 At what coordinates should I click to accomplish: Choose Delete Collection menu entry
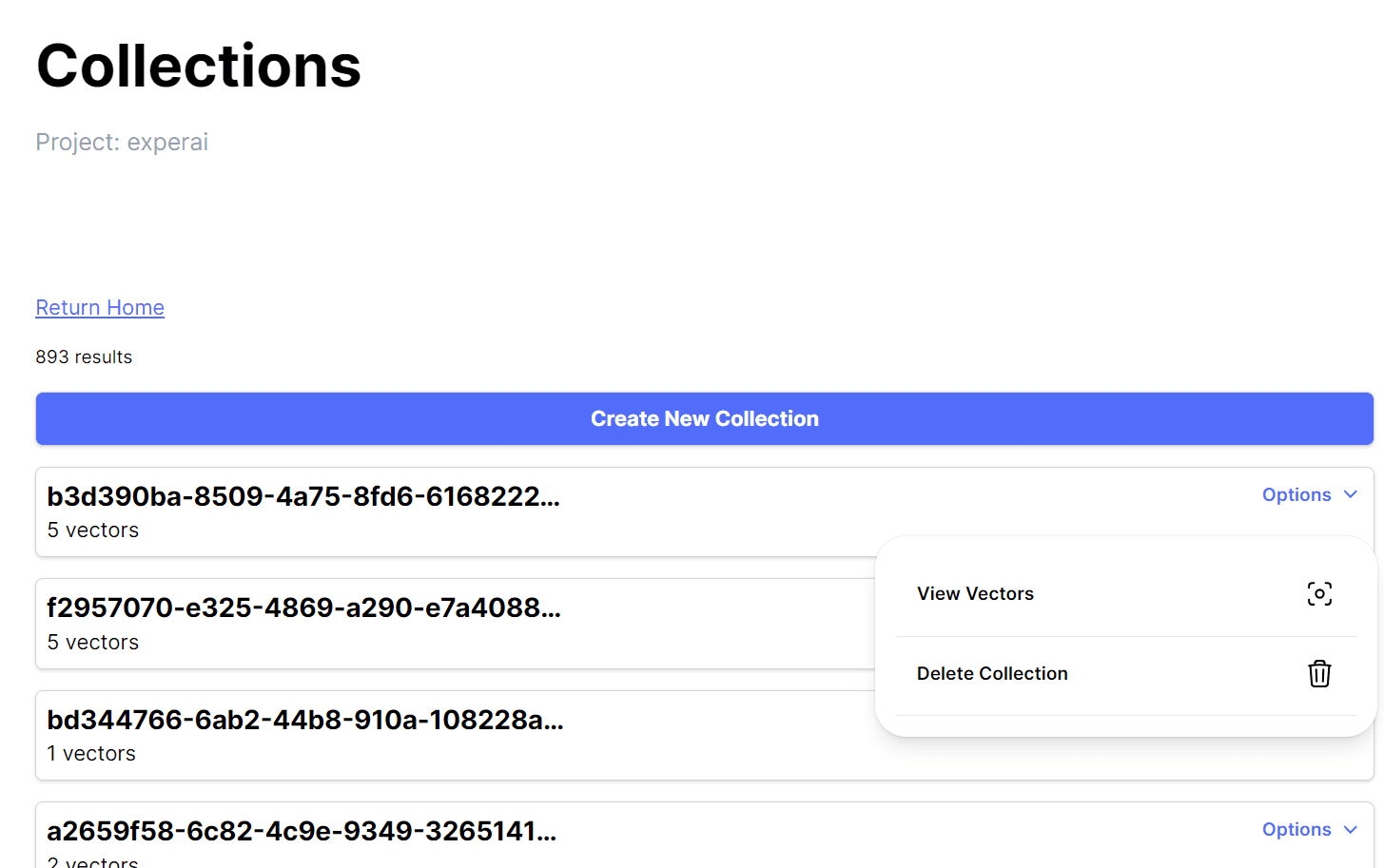[x=992, y=674]
